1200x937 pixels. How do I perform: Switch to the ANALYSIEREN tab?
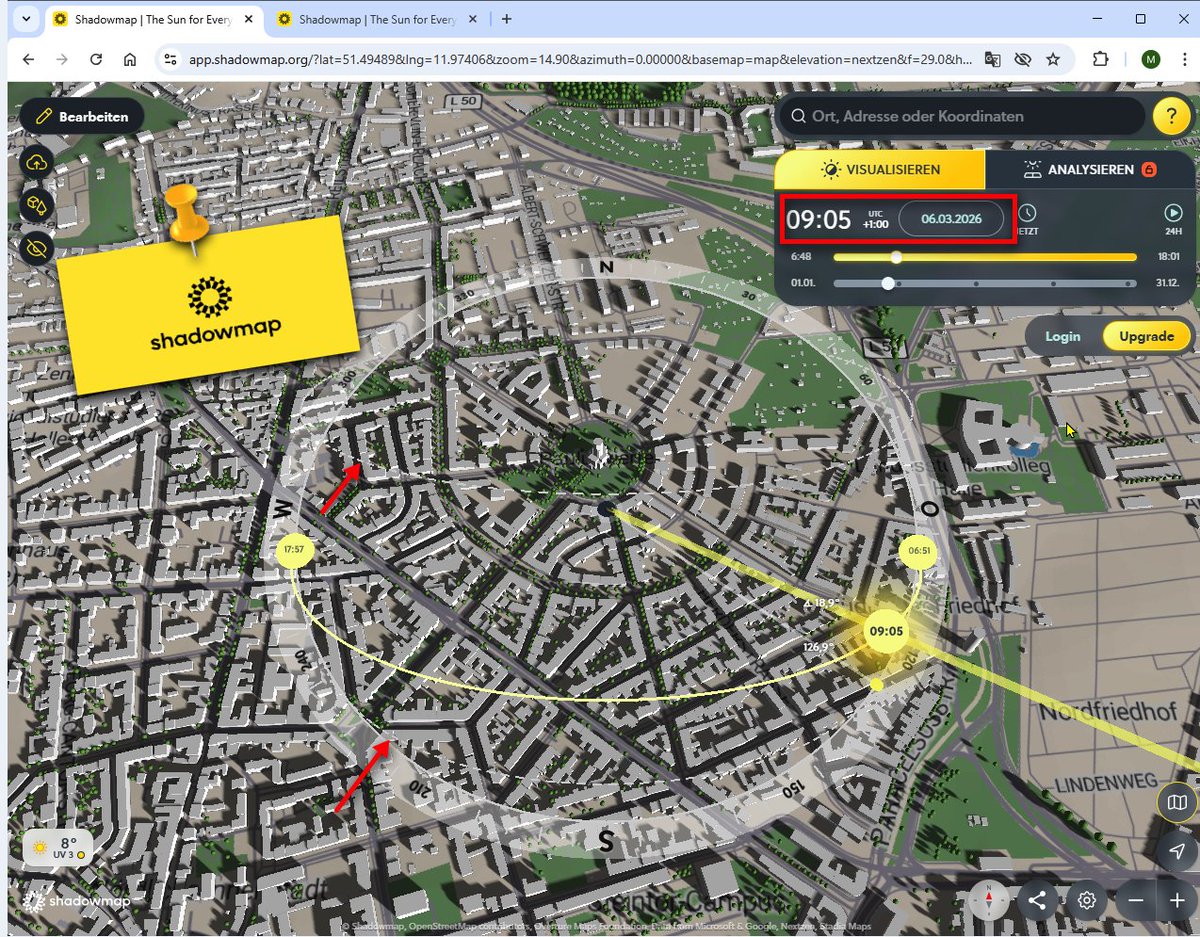(1090, 170)
